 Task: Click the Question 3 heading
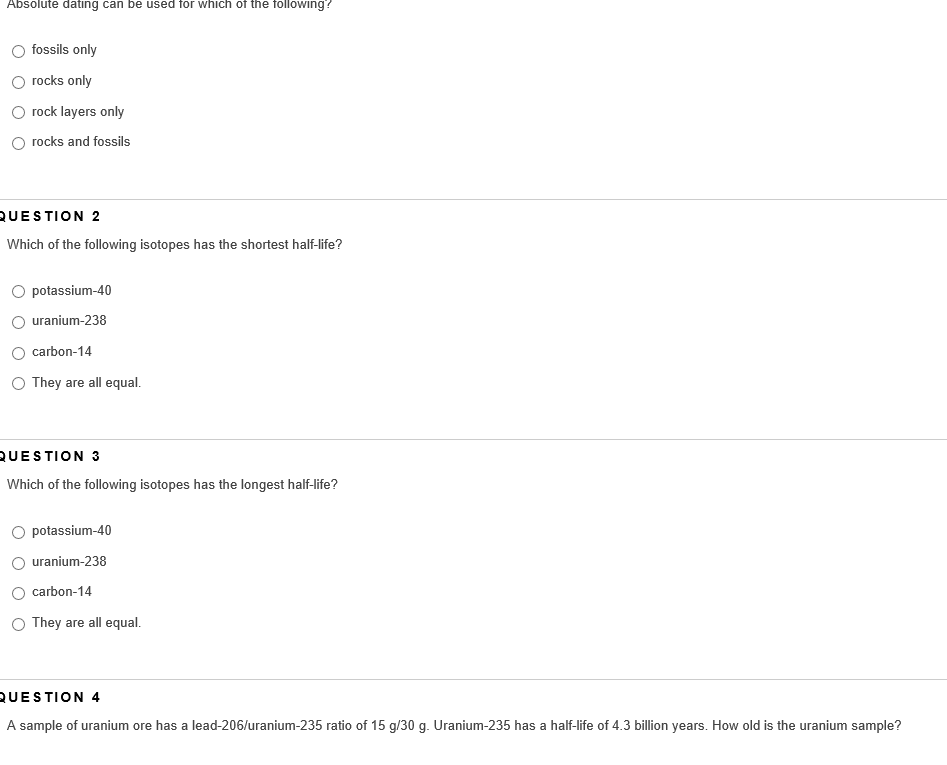pyautogui.click(x=50, y=456)
